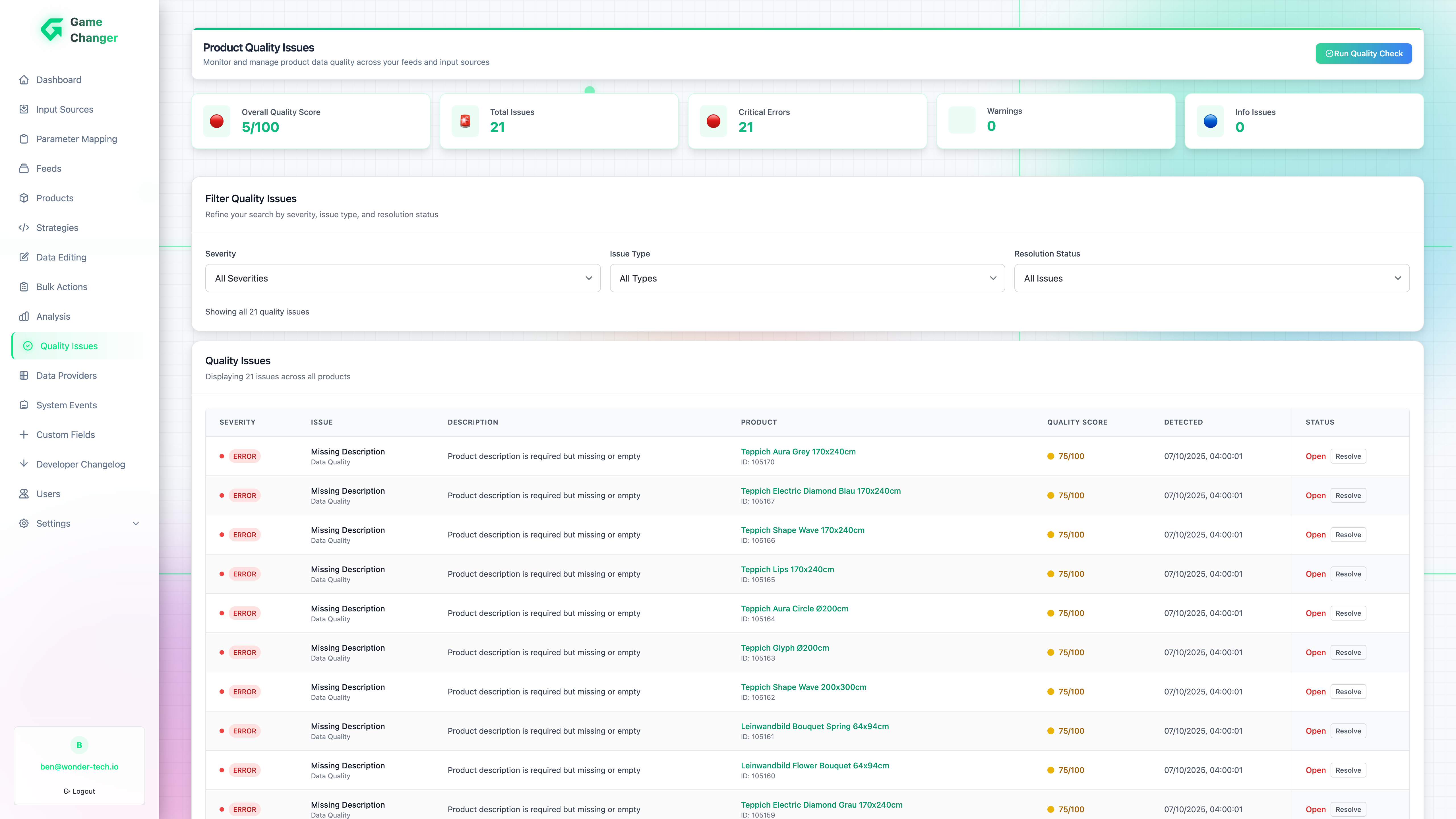Click the Analysis bar chart icon

[24, 317]
